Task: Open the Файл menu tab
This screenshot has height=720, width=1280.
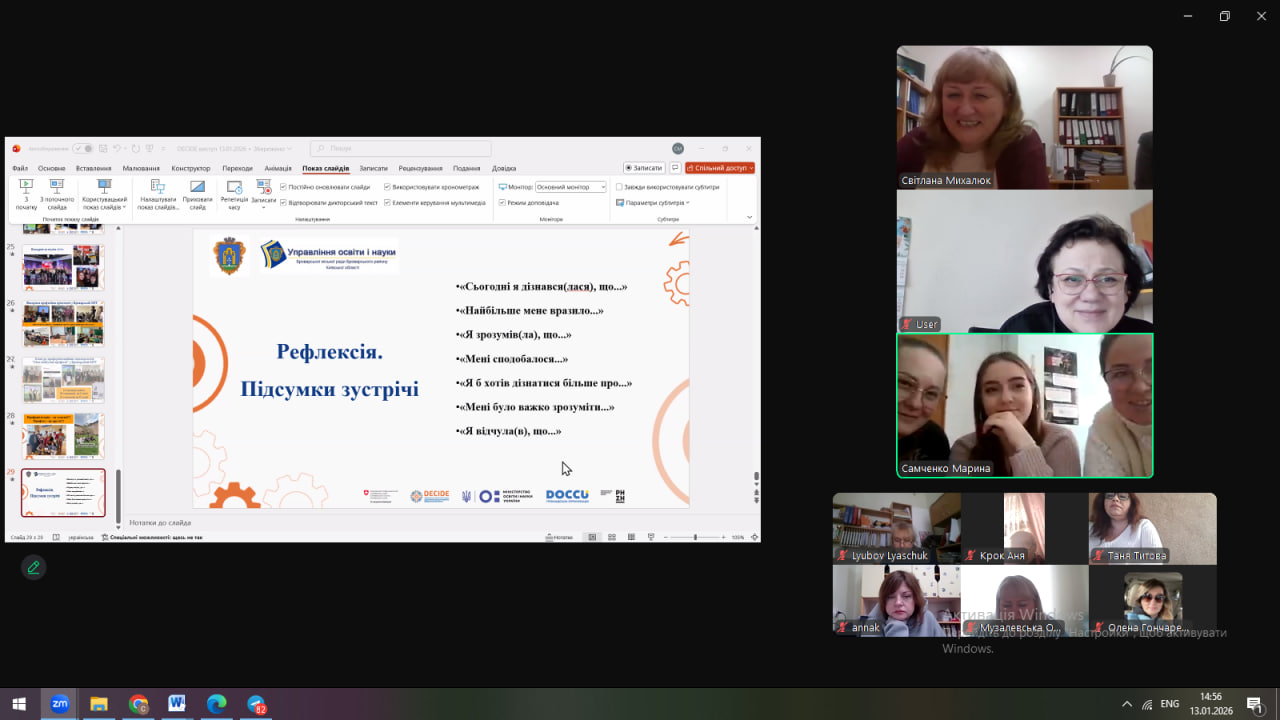Action: [x=20, y=168]
